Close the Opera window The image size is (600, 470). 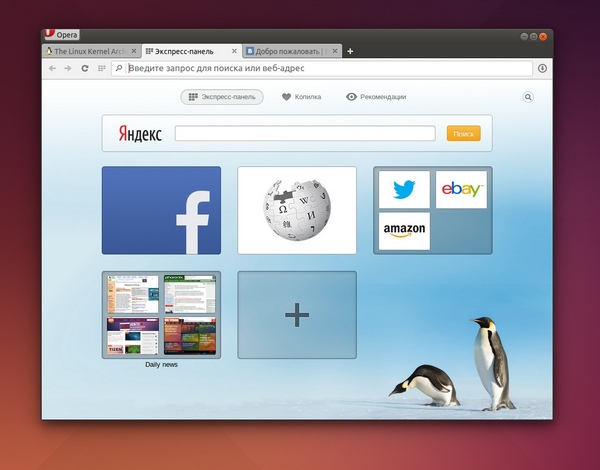(x=543, y=37)
